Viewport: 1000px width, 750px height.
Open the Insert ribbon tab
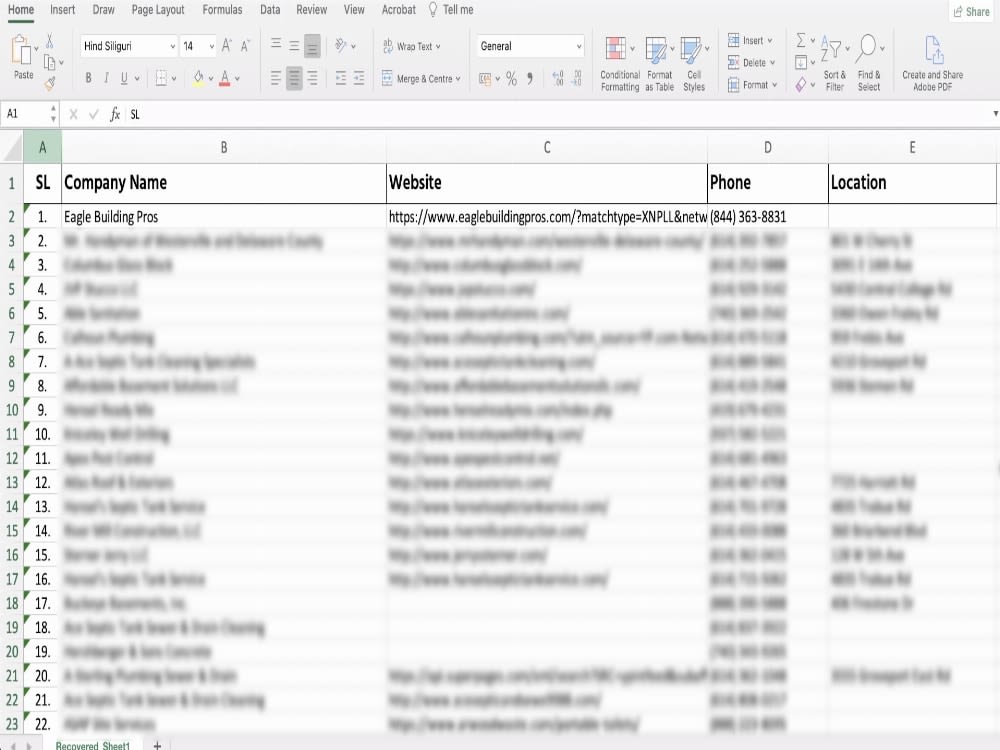62,10
